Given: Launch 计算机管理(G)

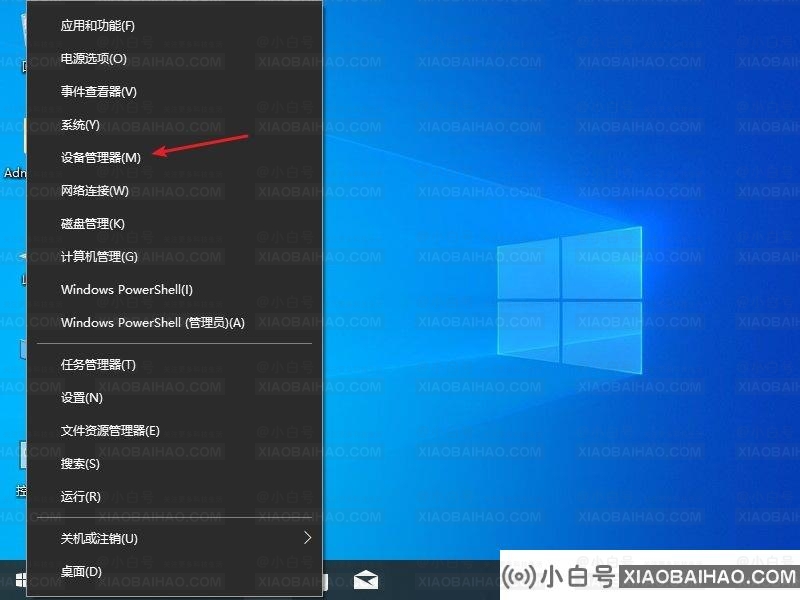Looking at the screenshot, I should [x=174, y=257].
